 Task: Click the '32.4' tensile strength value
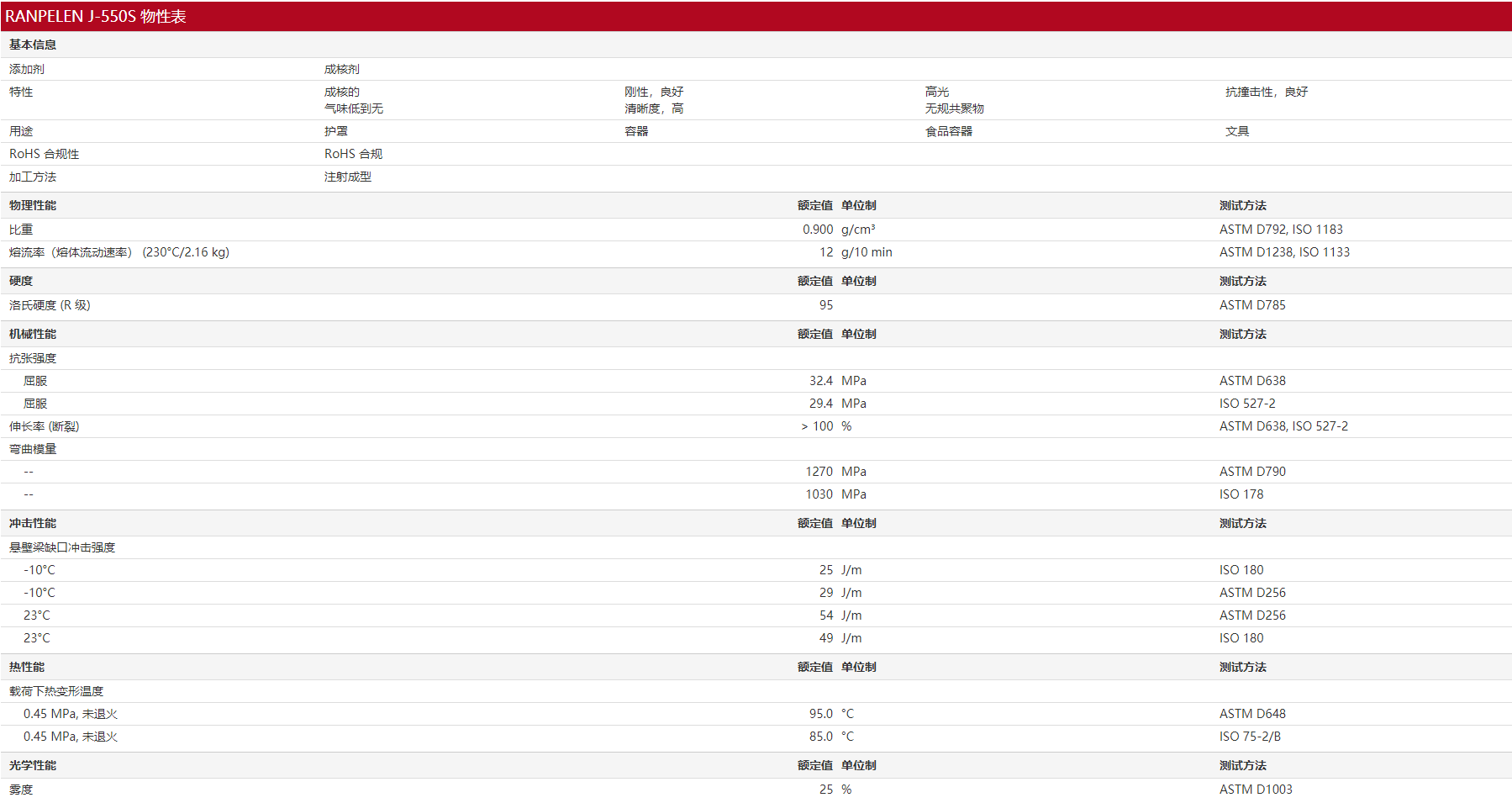coord(821,381)
